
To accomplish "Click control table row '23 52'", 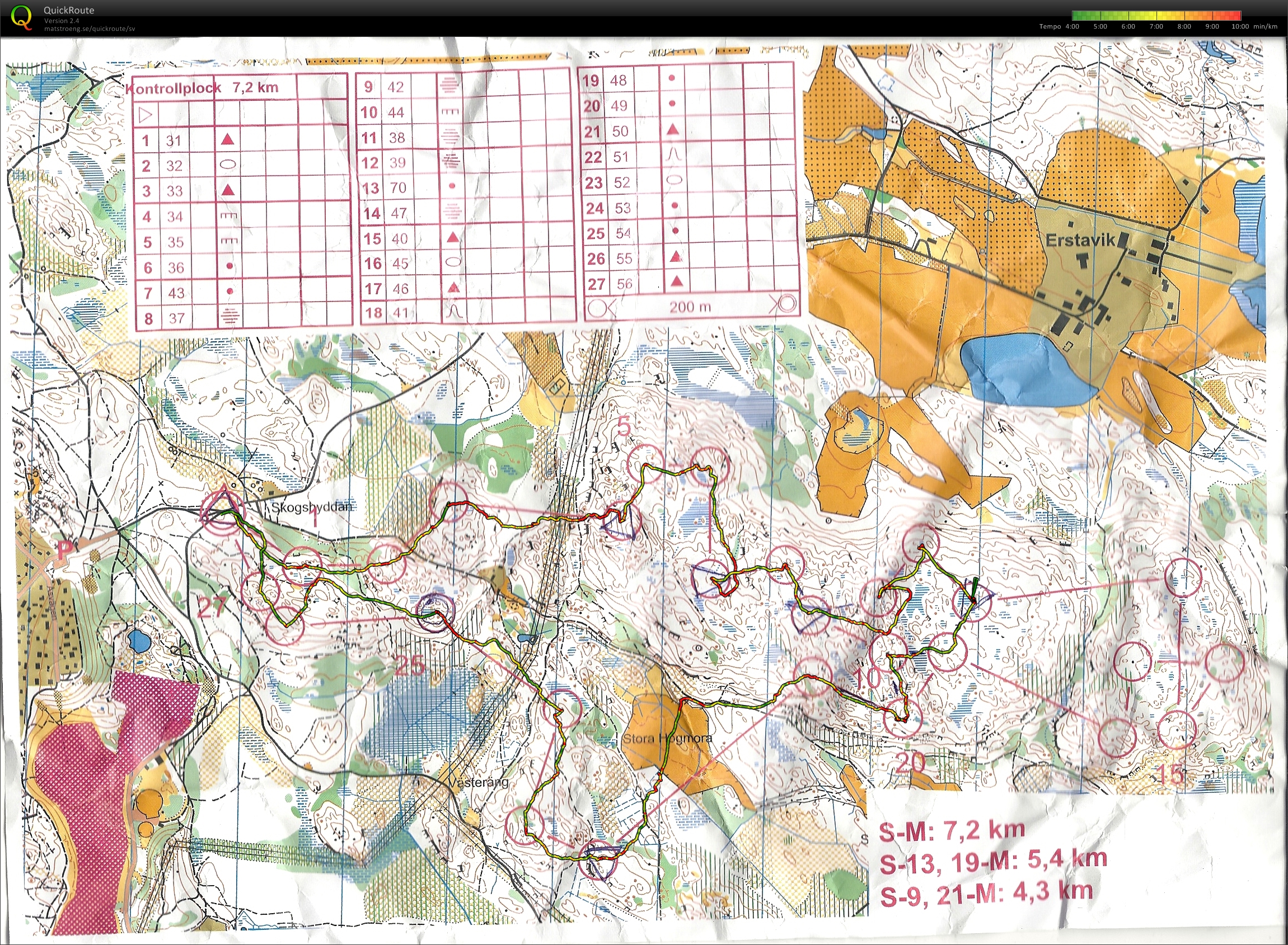I will (x=689, y=182).
